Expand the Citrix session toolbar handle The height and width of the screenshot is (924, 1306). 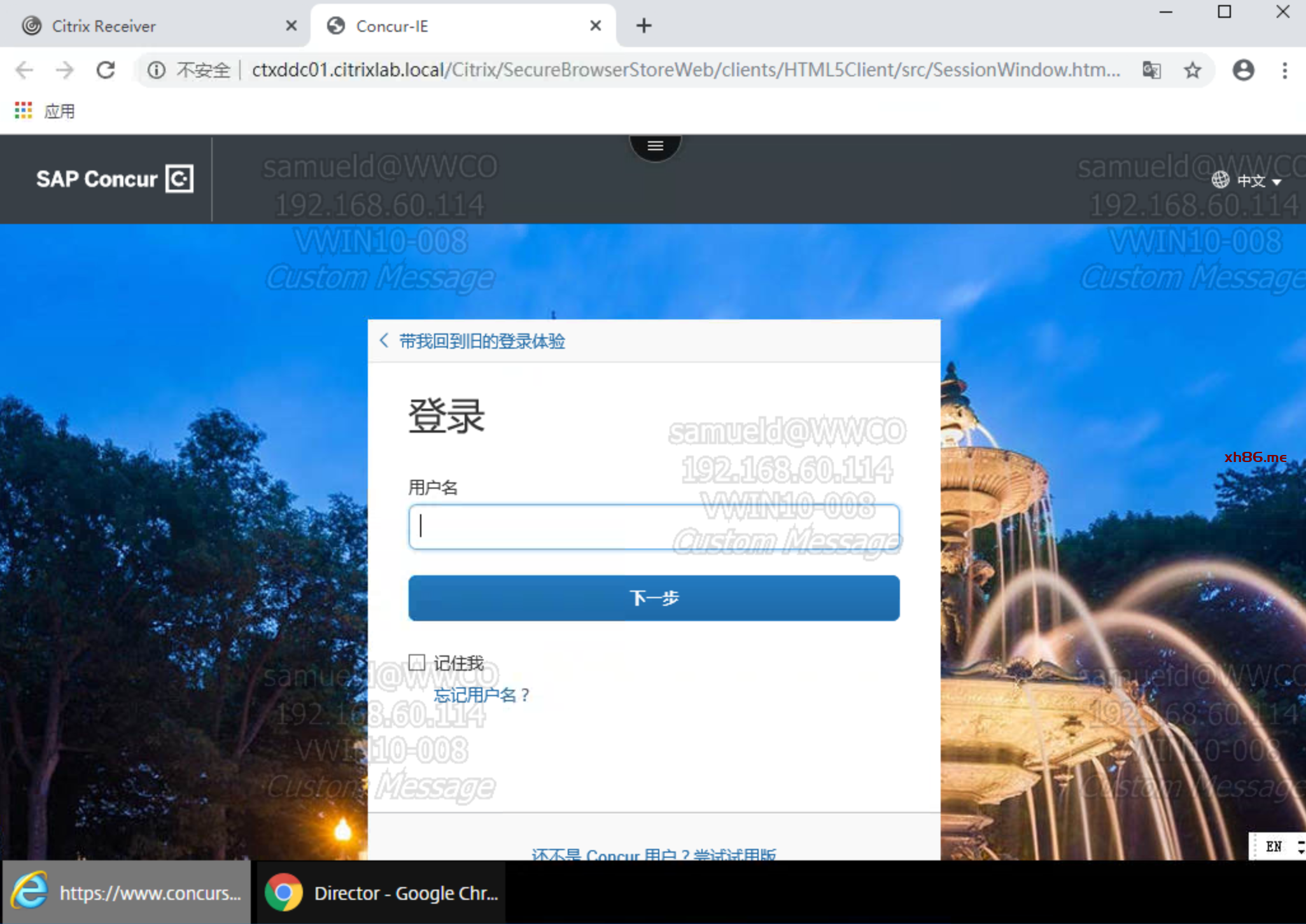click(655, 146)
